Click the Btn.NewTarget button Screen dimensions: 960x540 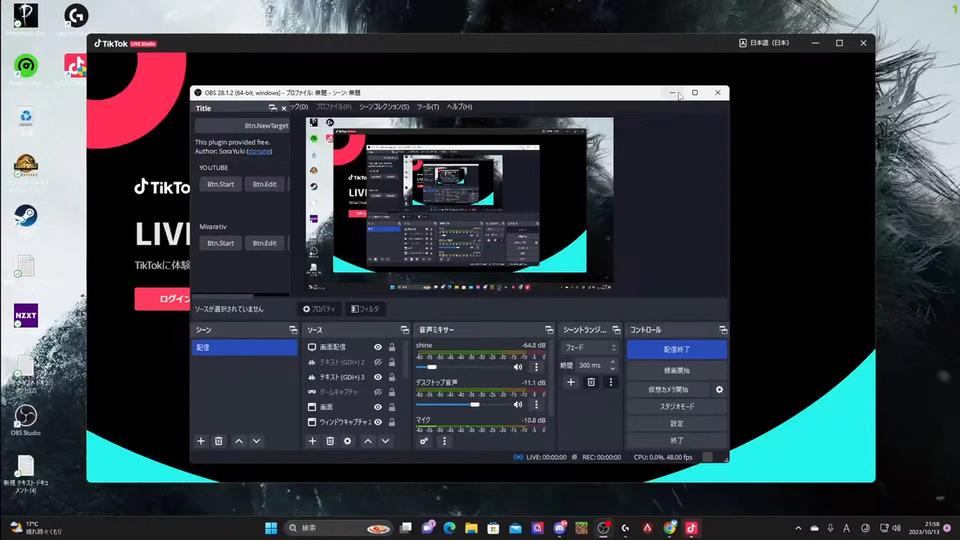(x=242, y=126)
